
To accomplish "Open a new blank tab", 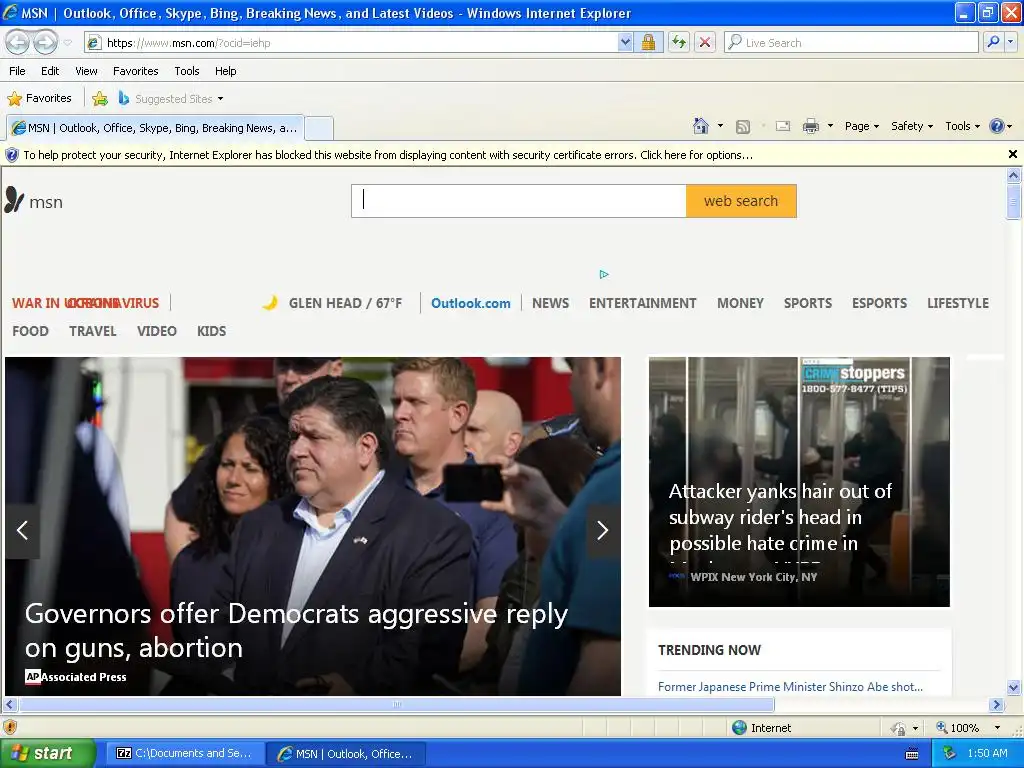I will coord(319,128).
